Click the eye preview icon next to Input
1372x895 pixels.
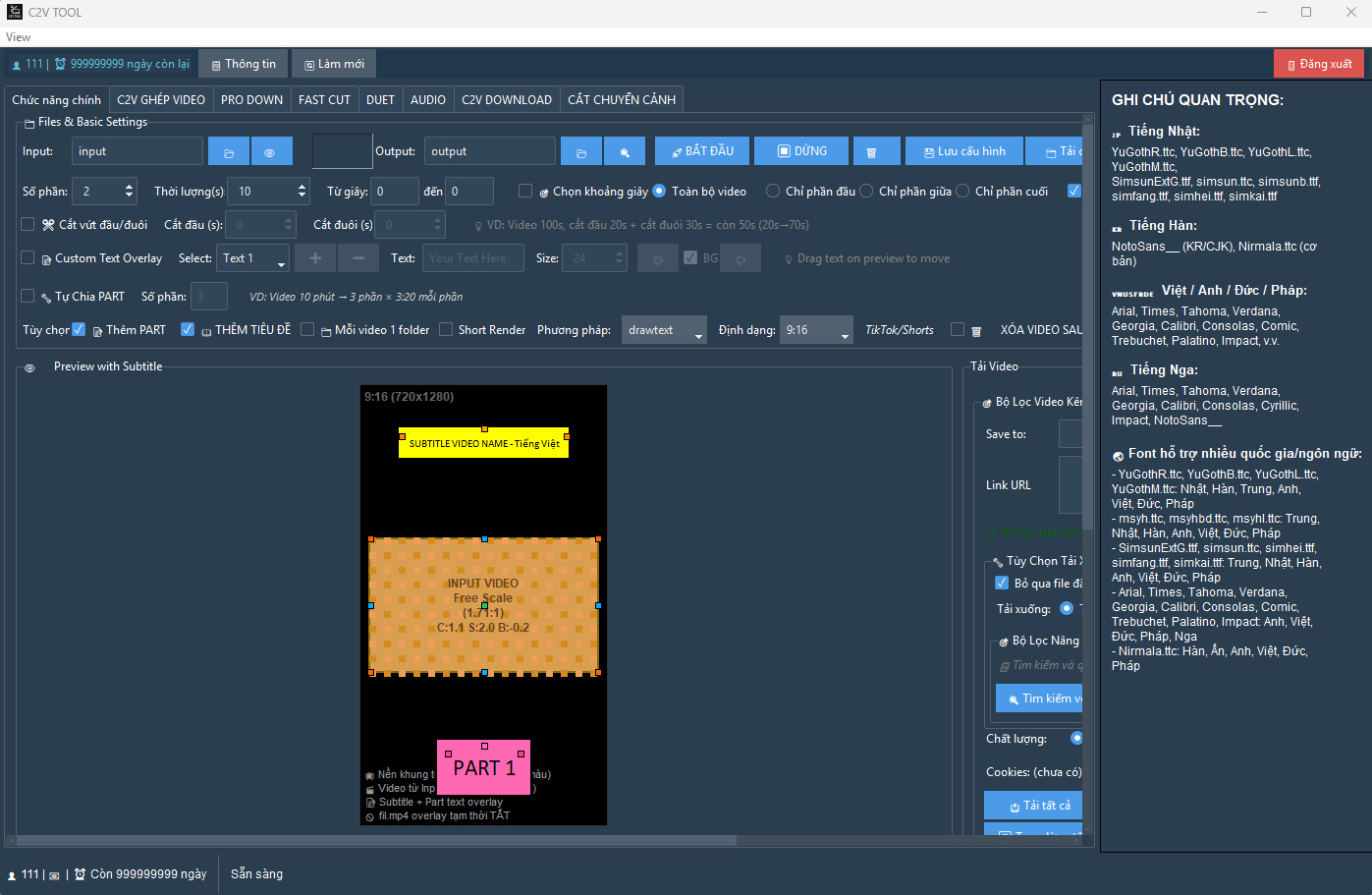pyautogui.click(x=271, y=152)
